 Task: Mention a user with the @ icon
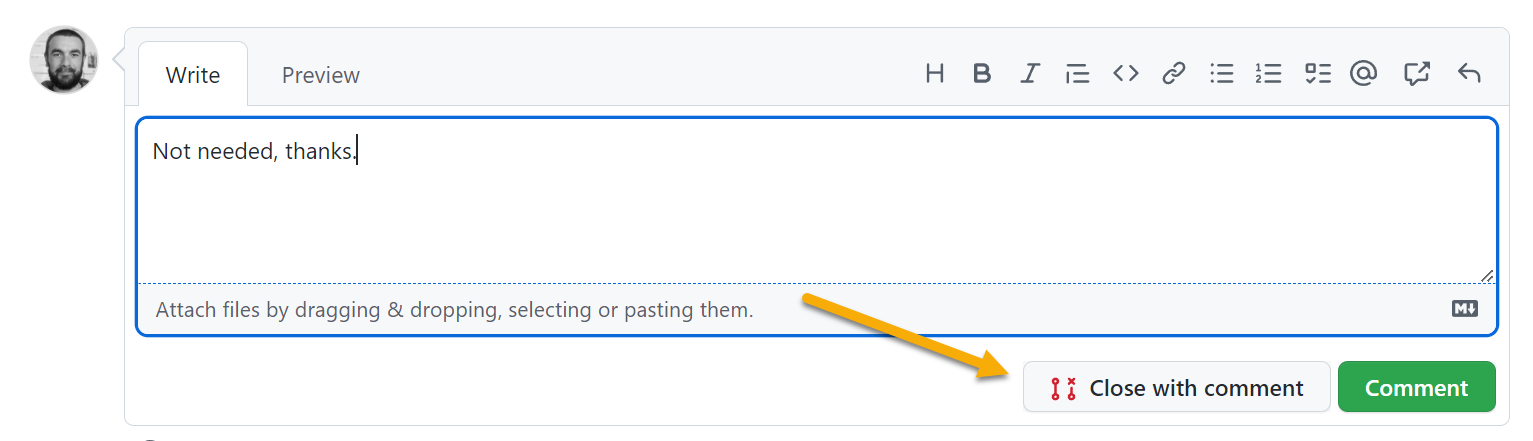click(1363, 73)
